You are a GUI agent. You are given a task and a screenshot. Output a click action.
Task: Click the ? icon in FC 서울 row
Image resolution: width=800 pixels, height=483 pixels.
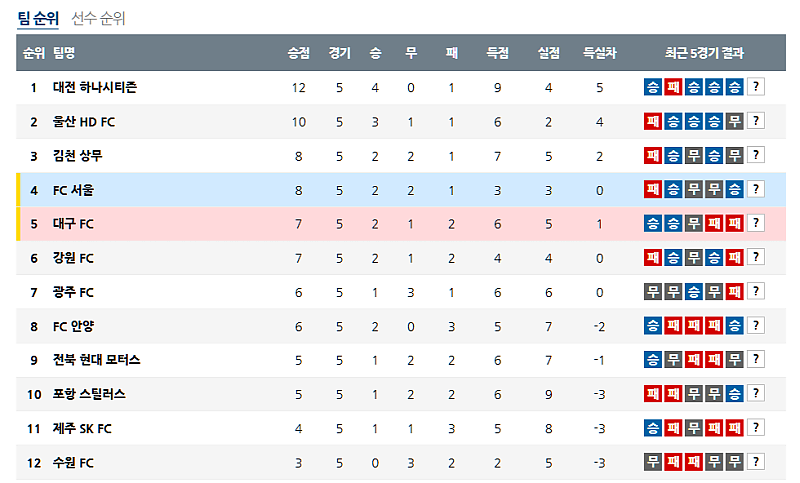tap(756, 189)
